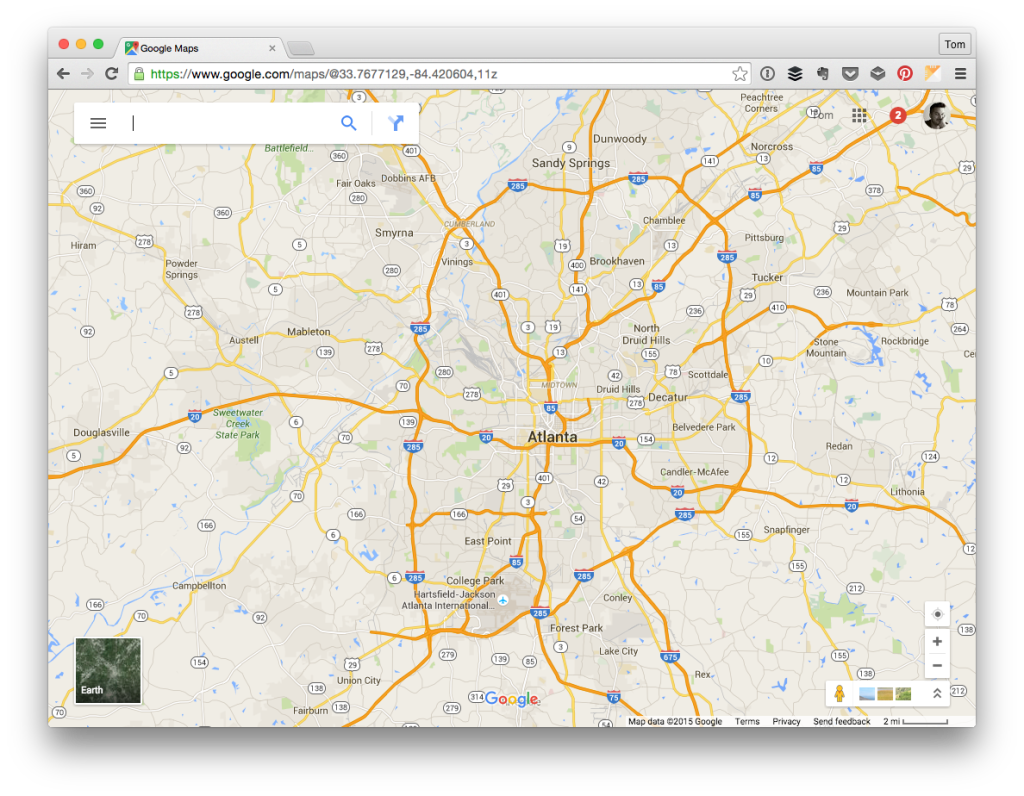Pin the page using the Pinterest icon
The image size is (1024, 796).
click(x=905, y=73)
